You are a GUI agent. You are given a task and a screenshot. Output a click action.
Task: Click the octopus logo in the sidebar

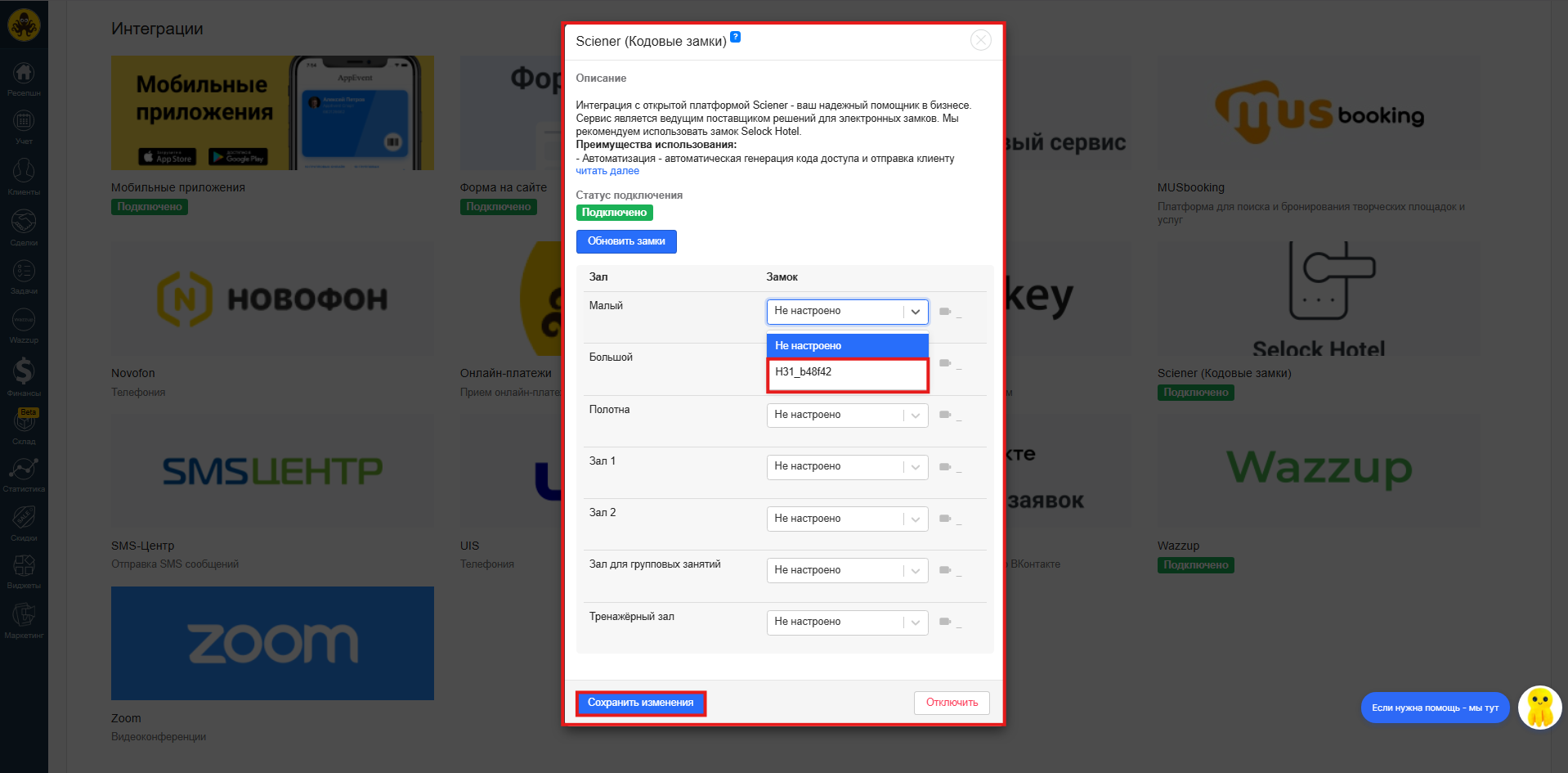click(x=24, y=25)
